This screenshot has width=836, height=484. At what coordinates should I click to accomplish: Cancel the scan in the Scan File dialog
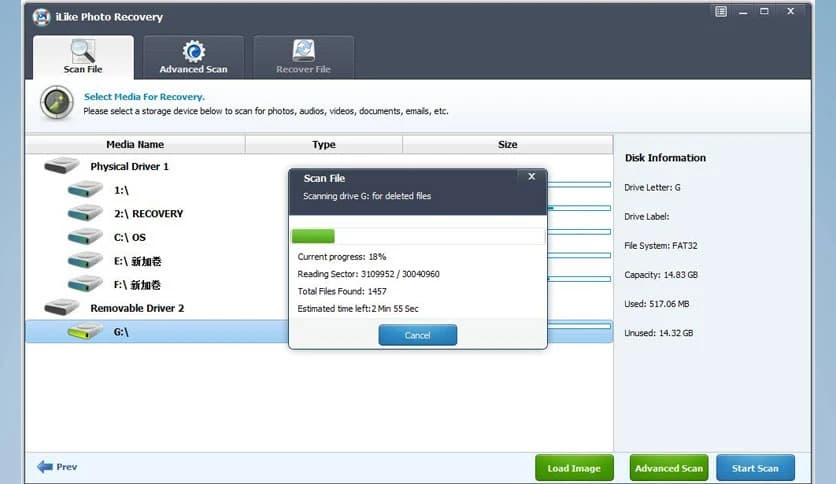click(417, 335)
